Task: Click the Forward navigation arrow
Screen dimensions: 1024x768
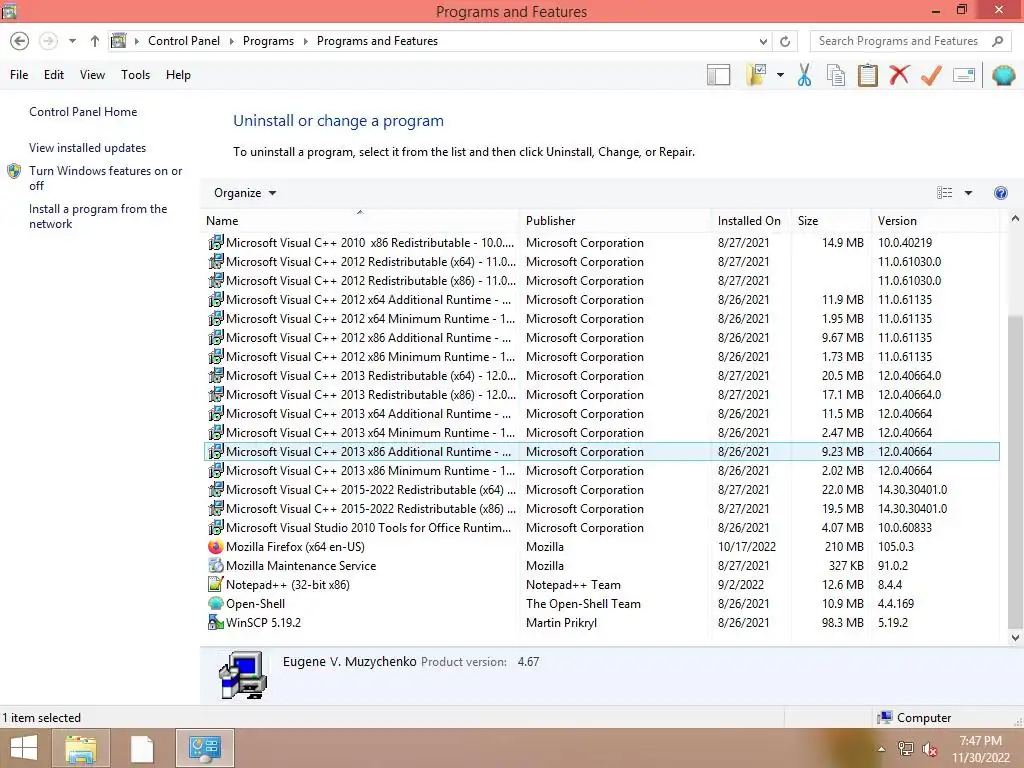Action: tap(48, 41)
